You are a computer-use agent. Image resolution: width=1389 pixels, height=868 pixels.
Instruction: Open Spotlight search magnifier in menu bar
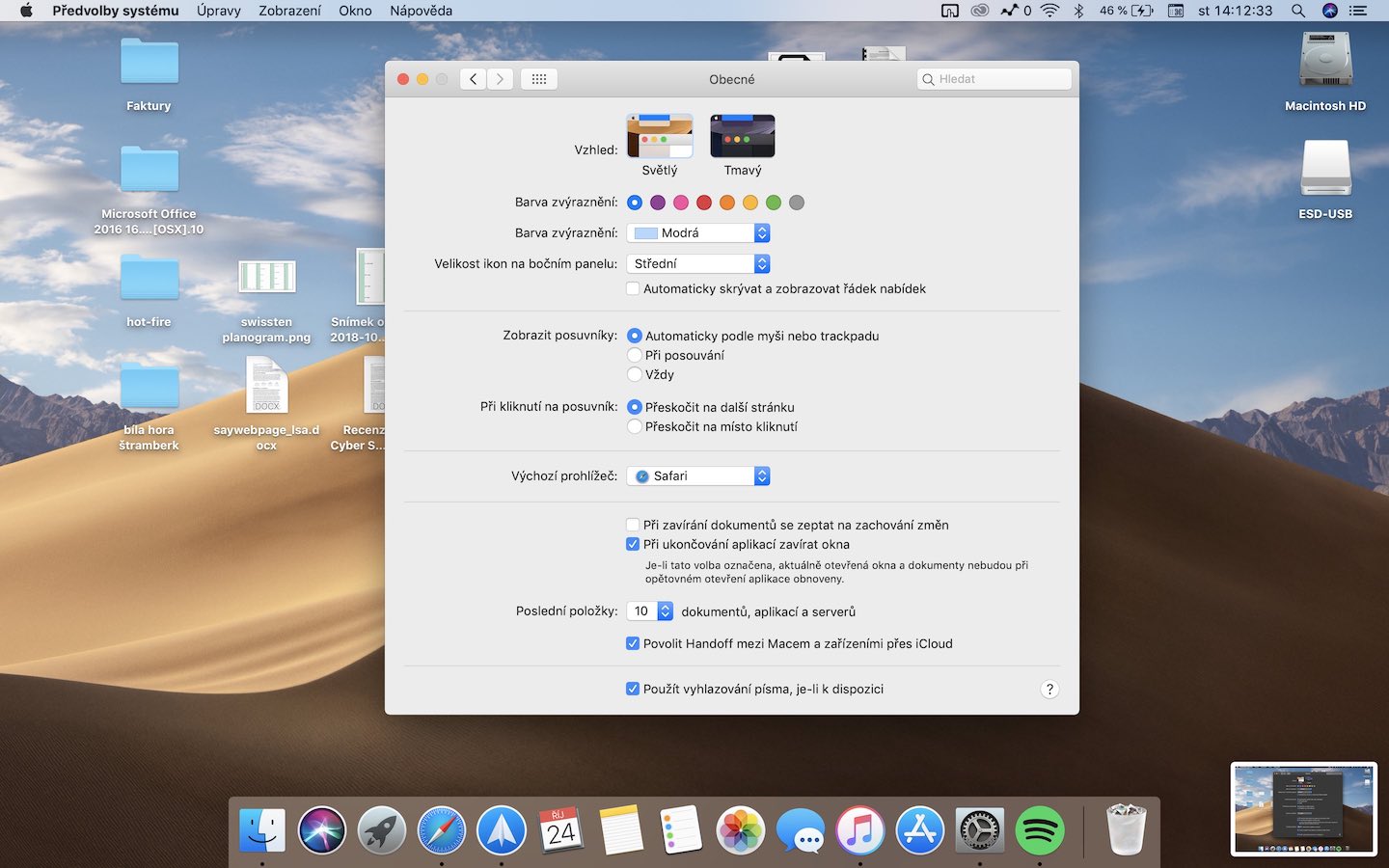(1298, 11)
